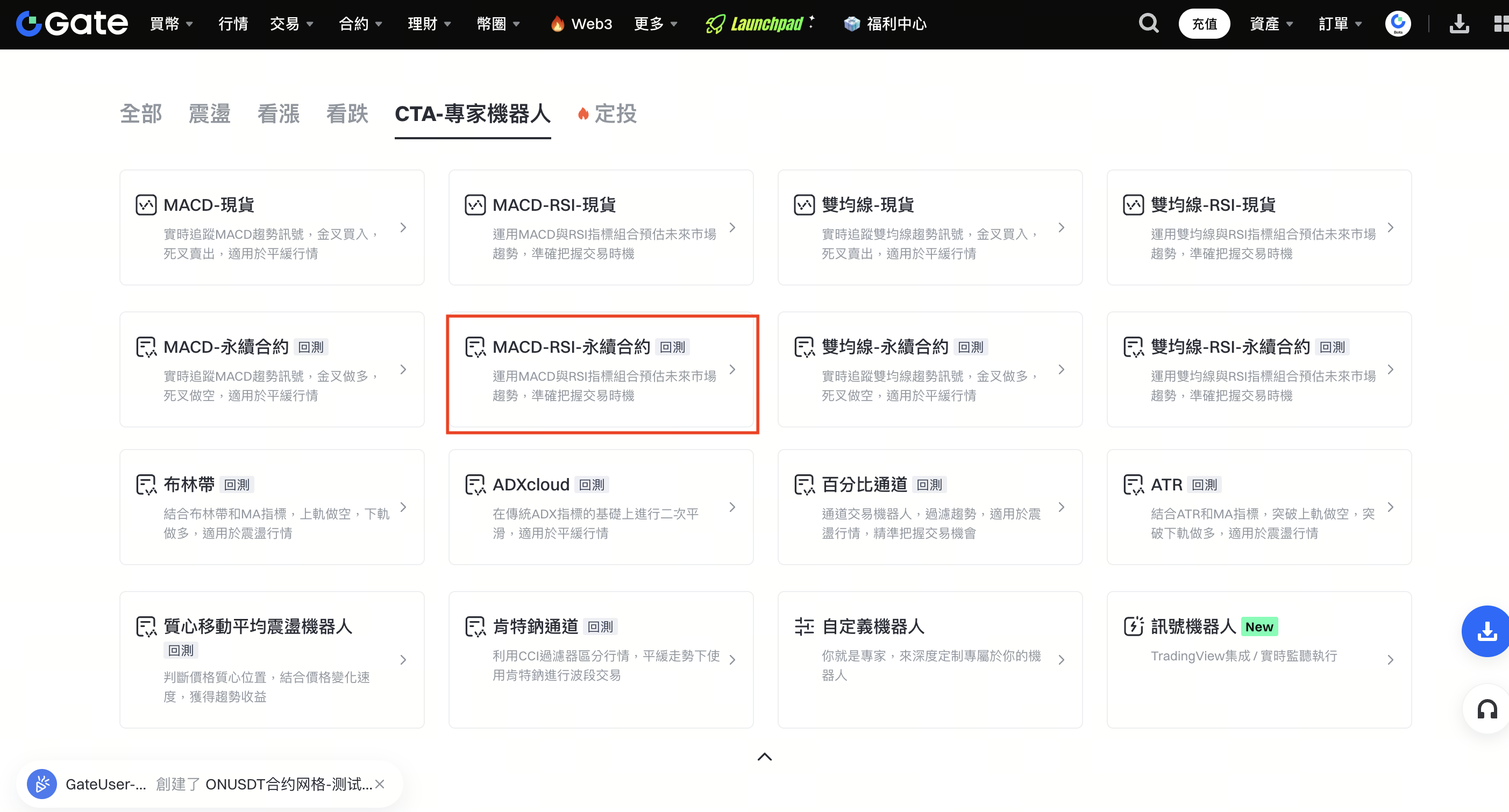Click the 充值 button

pos(1204,24)
